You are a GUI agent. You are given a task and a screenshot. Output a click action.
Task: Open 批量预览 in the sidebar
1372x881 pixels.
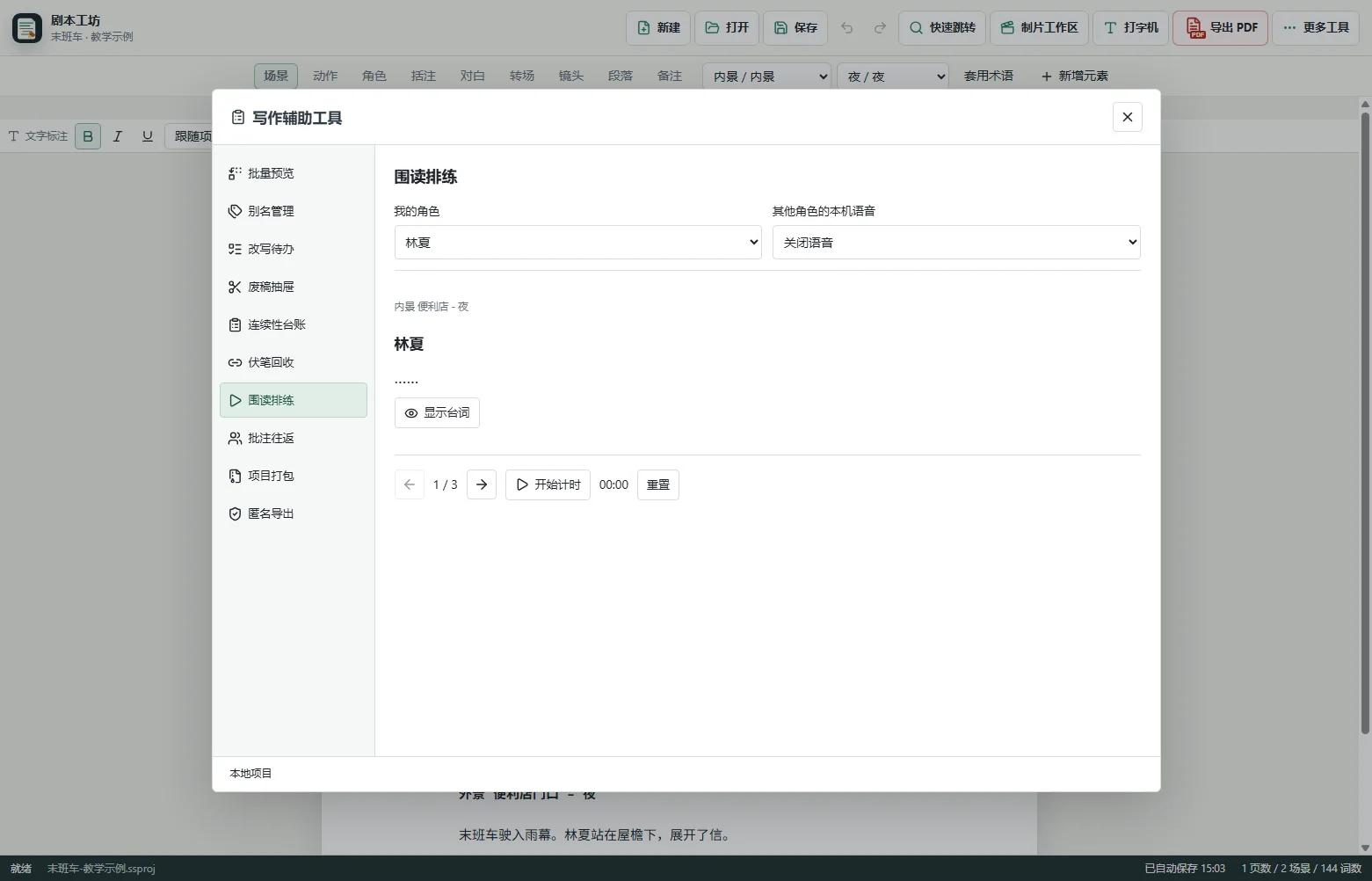tap(293, 173)
